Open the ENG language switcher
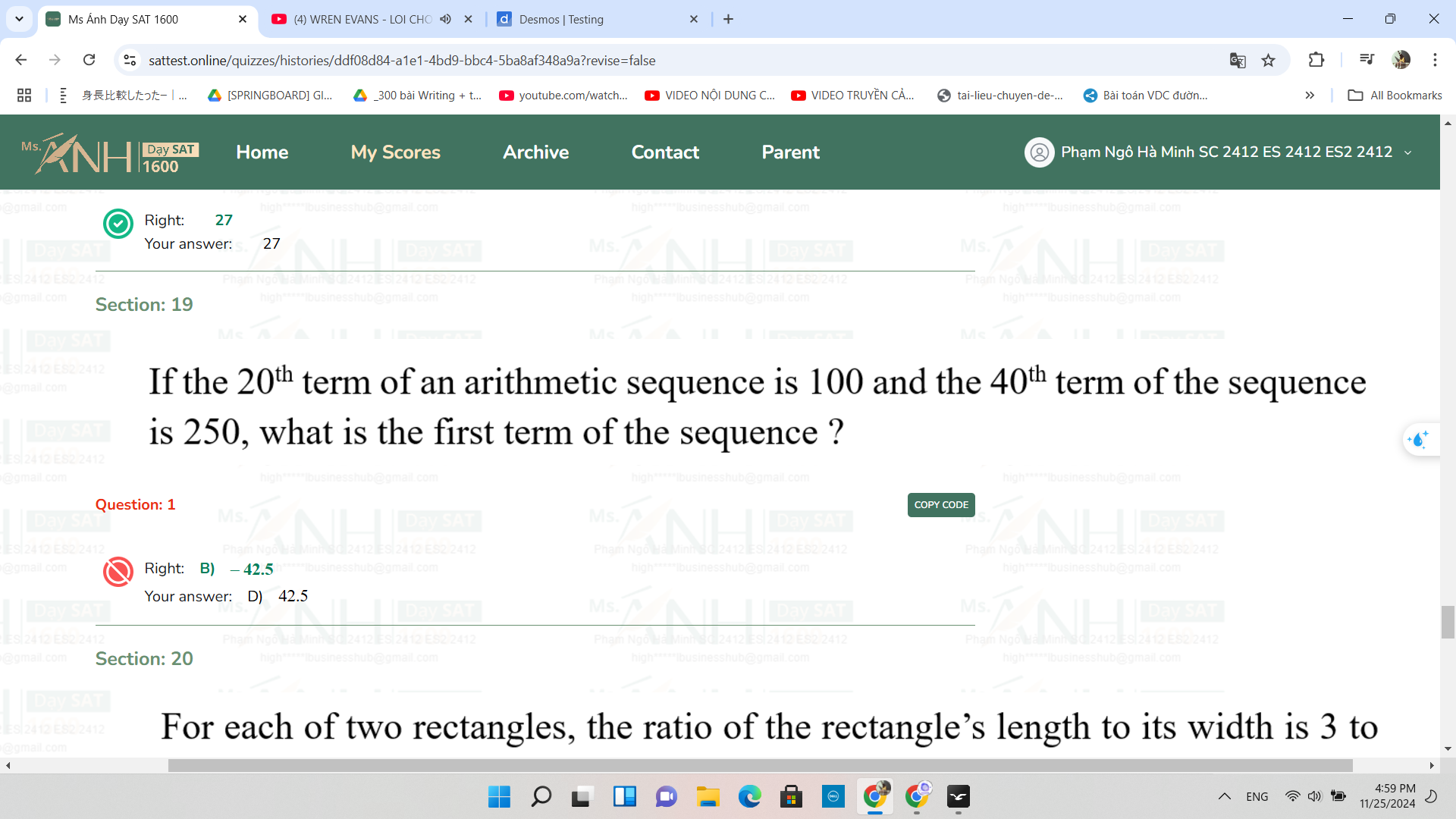This screenshot has height=819, width=1456. [x=1257, y=796]
